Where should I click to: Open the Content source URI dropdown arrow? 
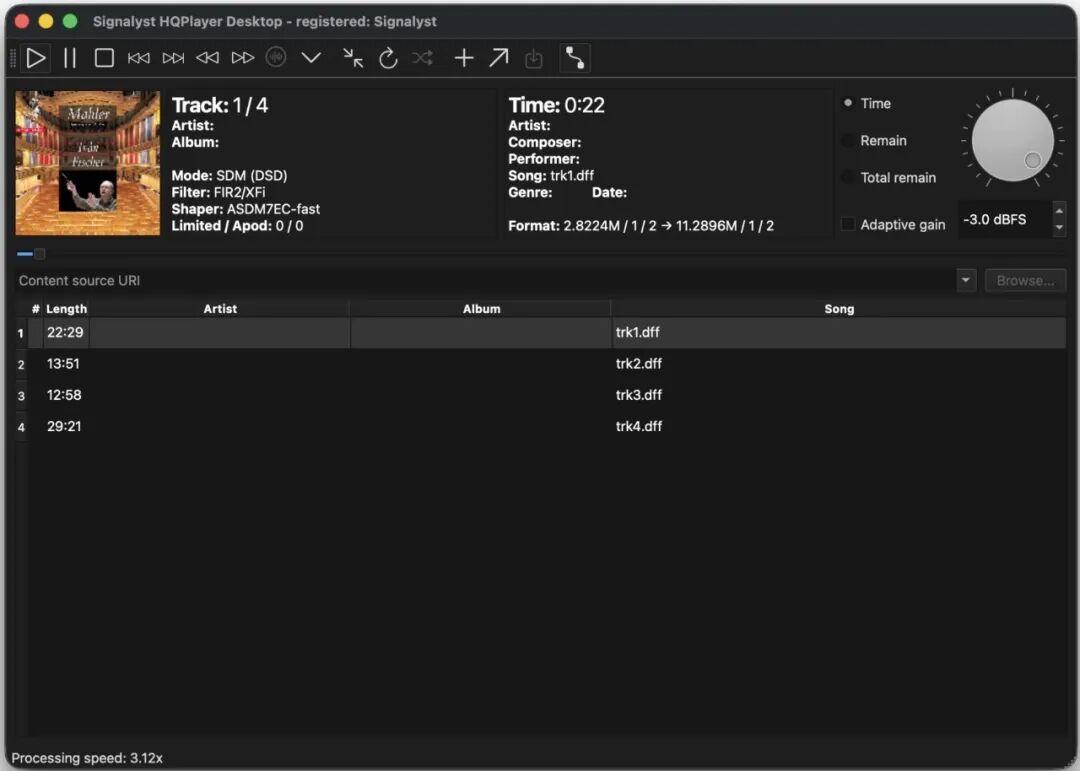tap(966, 280)
